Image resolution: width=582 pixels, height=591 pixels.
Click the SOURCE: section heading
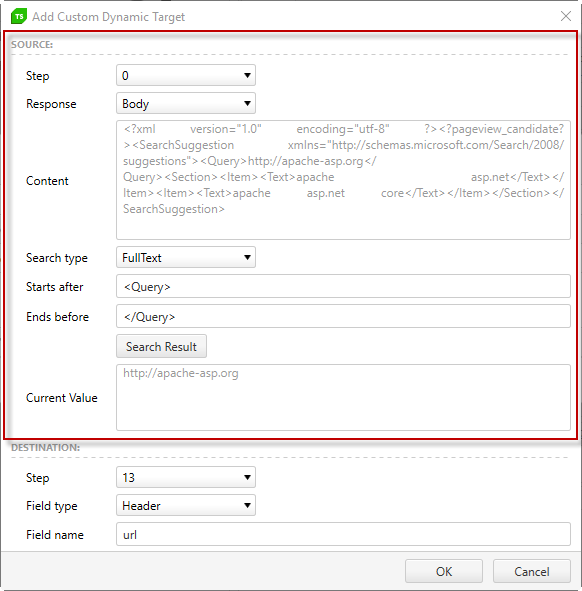point(32,44)
